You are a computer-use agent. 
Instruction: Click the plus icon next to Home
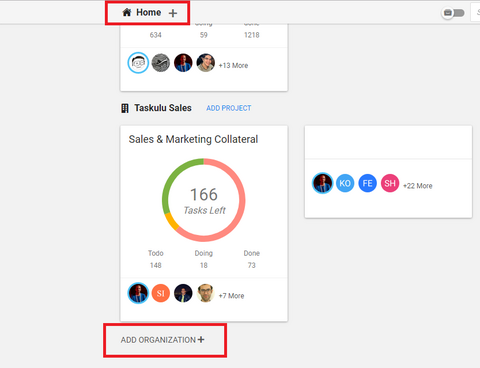173,13
